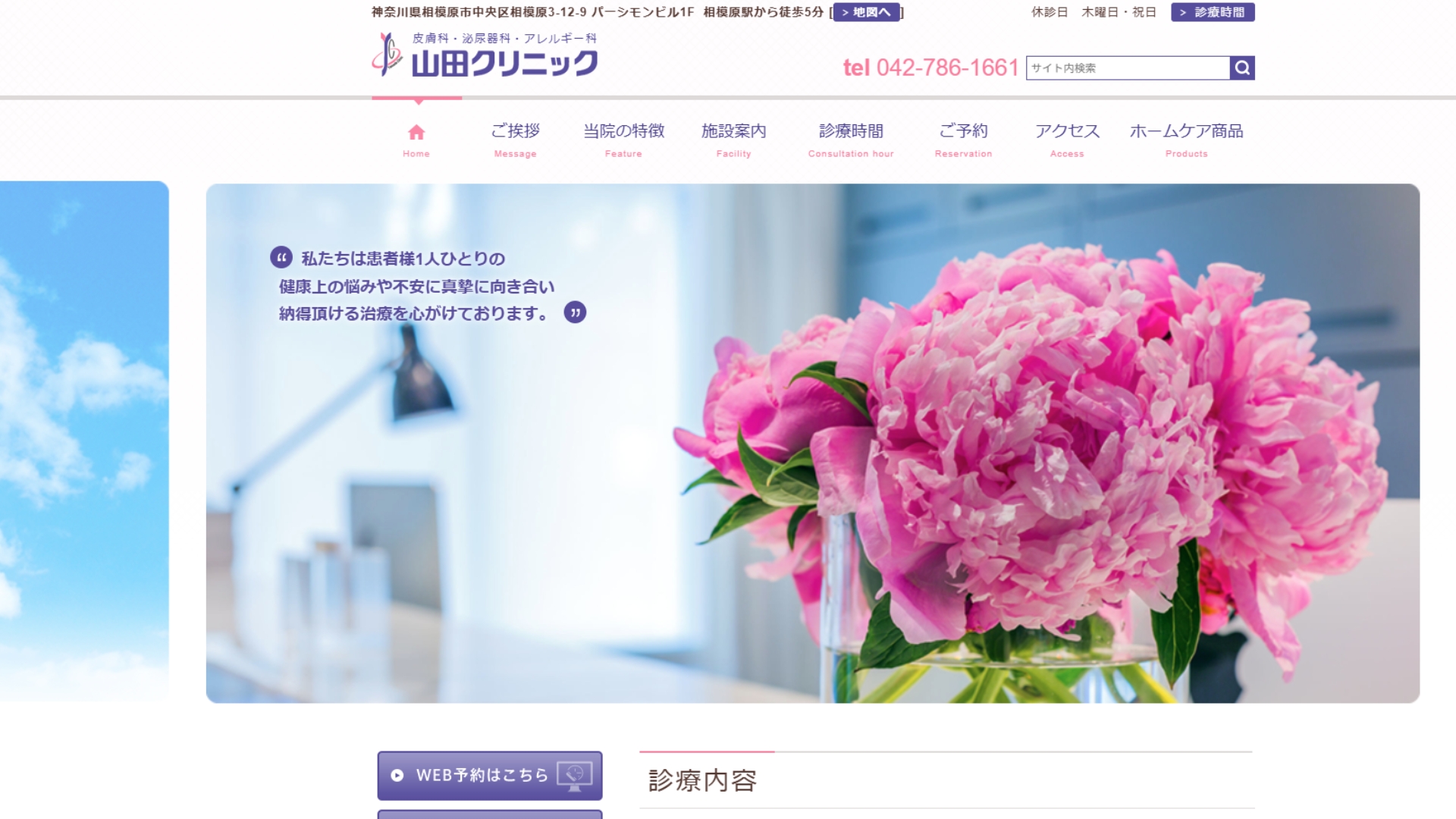1456x819 pixels.
Task: Switch to the 当院の特徴 Feature page
Action: pos(623,139)
